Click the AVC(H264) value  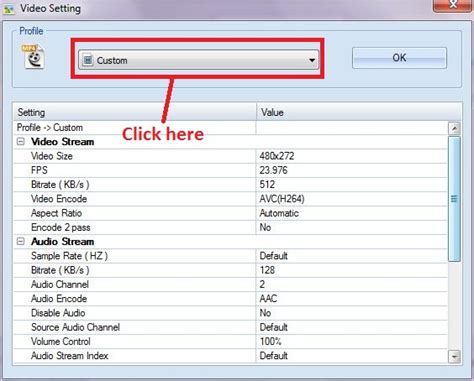tap(282, 199)
